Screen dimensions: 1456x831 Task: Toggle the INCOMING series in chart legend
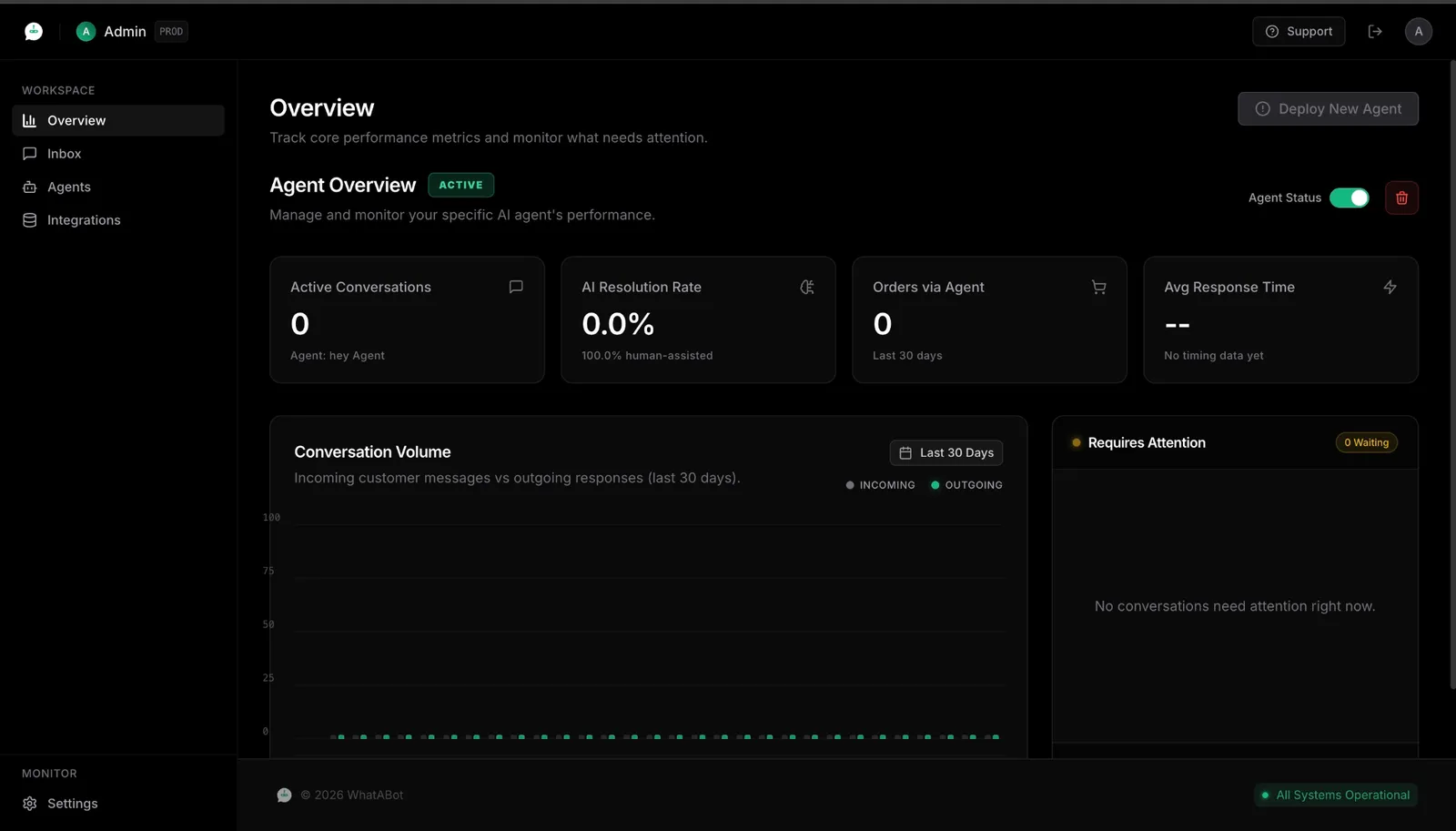pos(880,485)
